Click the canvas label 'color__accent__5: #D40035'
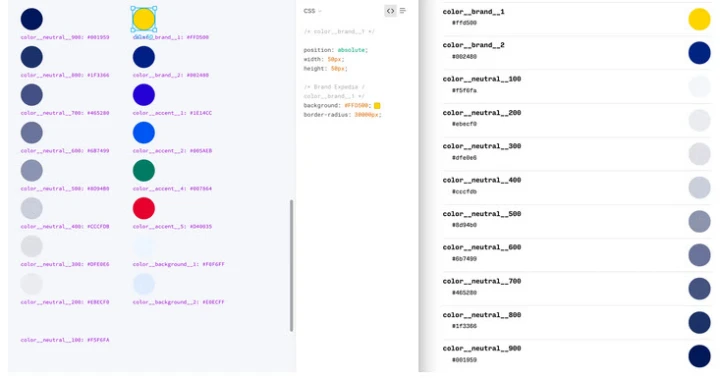This screenshot has width=720, height=378. coord(172,226)
